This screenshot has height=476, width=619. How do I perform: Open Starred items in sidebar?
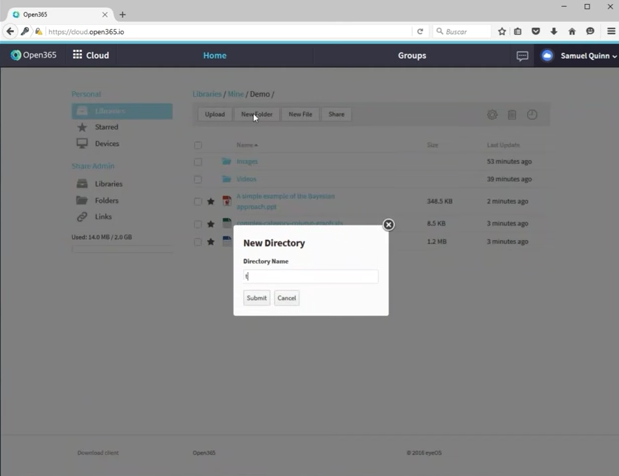pos(106,127)
